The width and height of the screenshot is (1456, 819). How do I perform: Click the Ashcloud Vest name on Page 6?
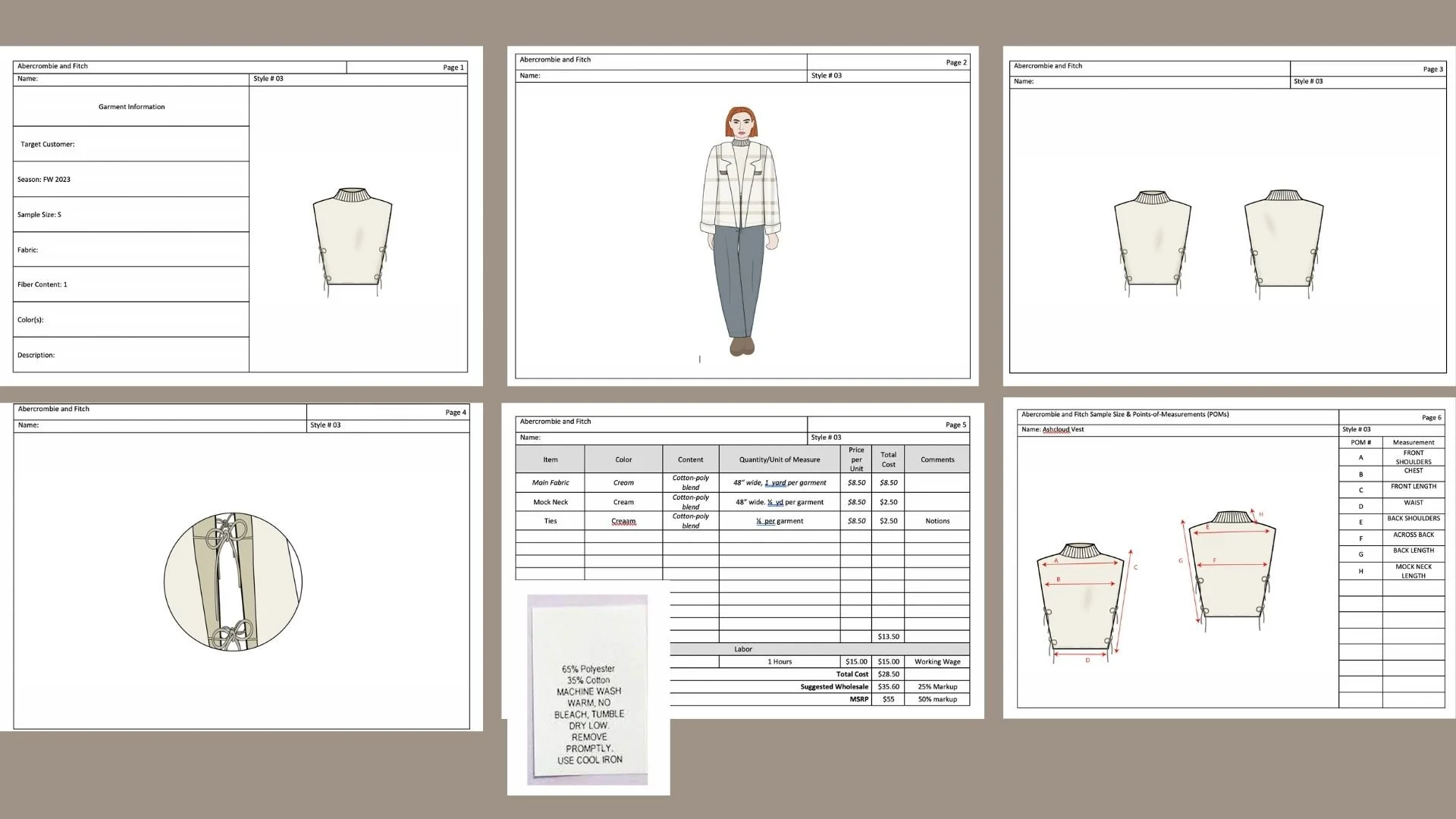click(x=1062, y=430)
